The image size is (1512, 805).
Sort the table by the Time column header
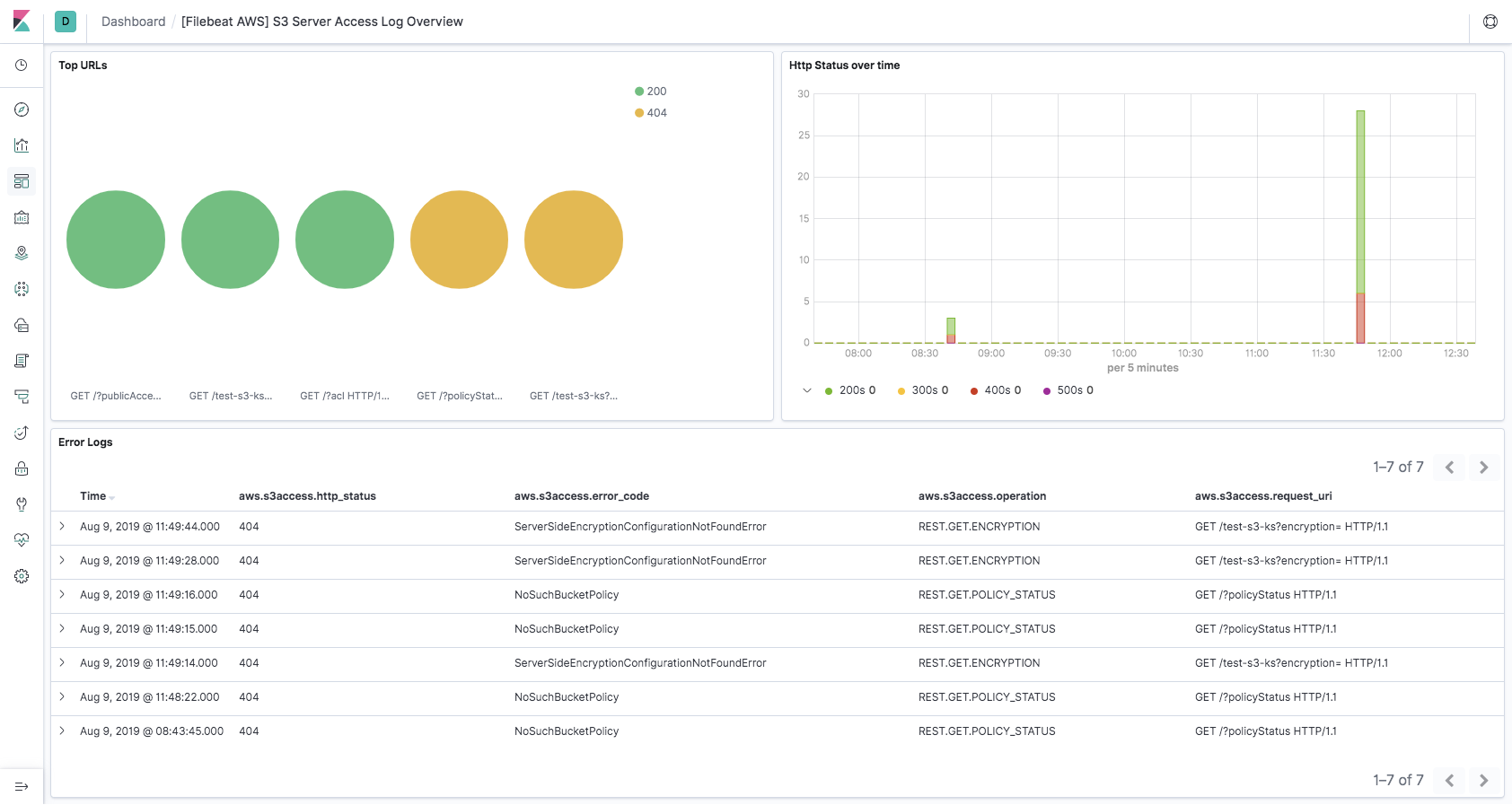point(93,496)
